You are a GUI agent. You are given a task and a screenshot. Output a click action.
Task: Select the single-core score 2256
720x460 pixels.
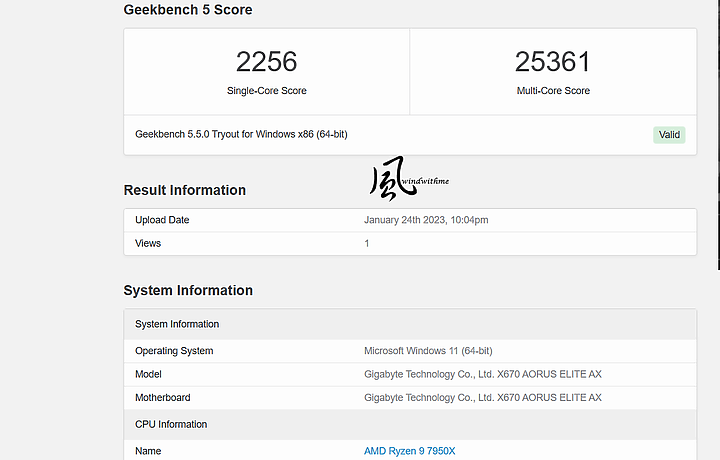click(266, 62)
